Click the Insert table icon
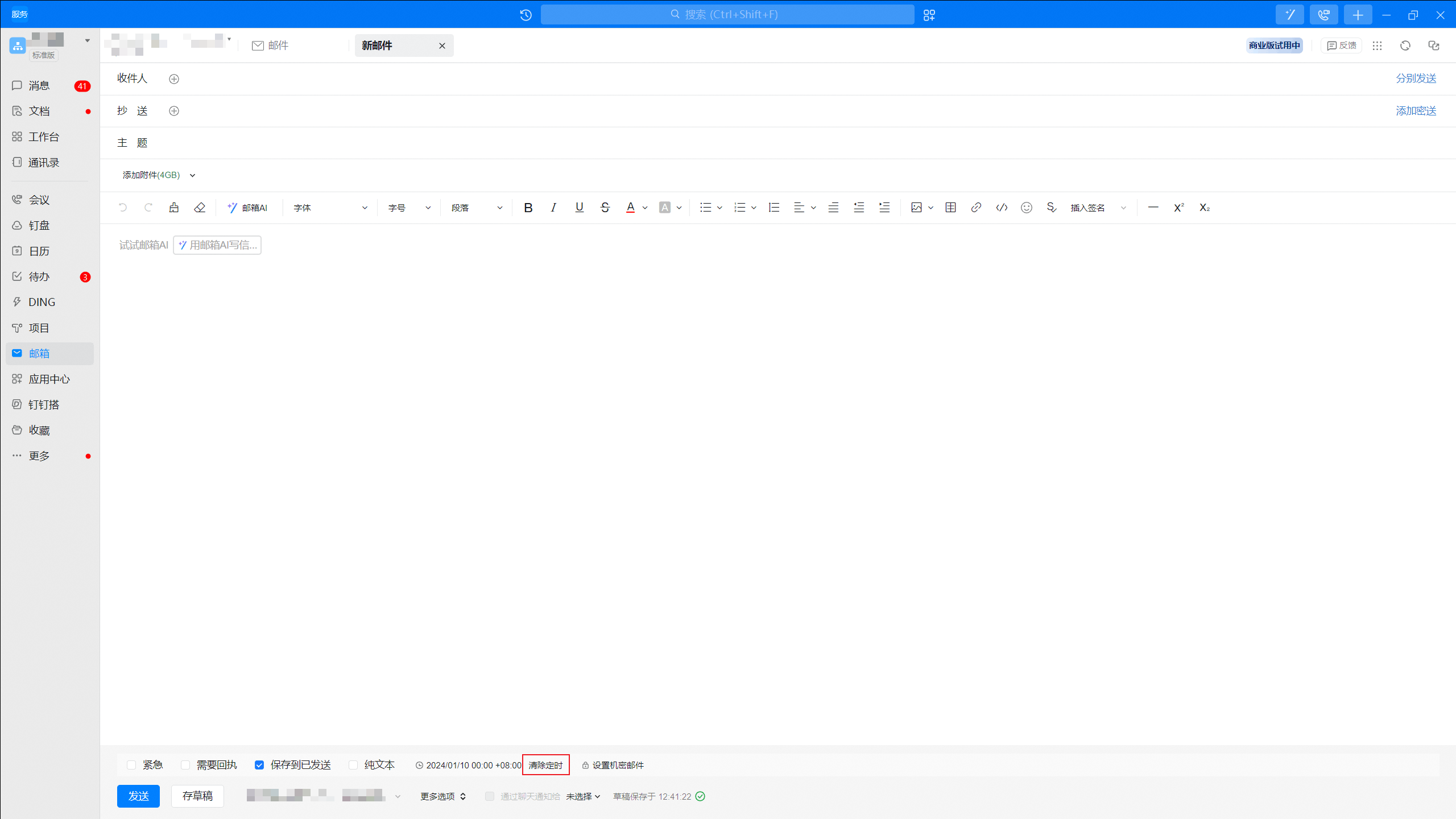The image size is (1456, 819). coord(951,207)
